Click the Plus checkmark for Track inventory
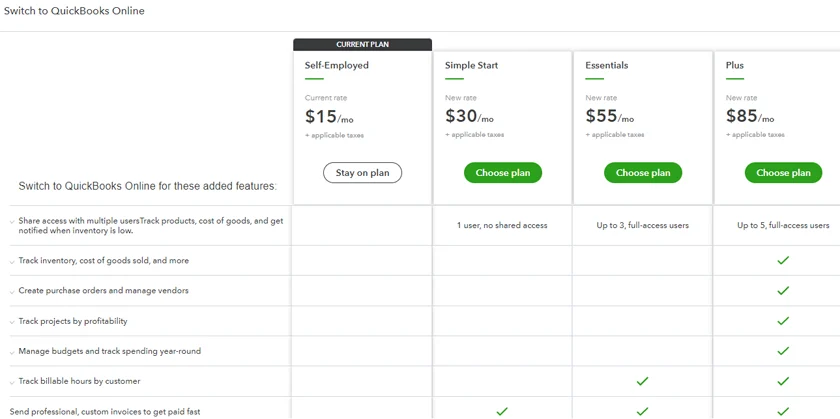The image size is (840, 419). (783, 260)
